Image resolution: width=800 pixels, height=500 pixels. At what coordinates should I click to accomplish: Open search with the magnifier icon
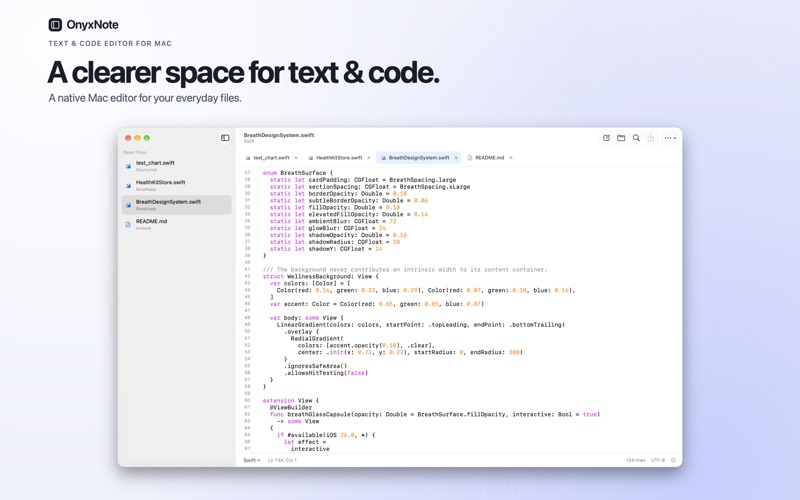point(636,138)
